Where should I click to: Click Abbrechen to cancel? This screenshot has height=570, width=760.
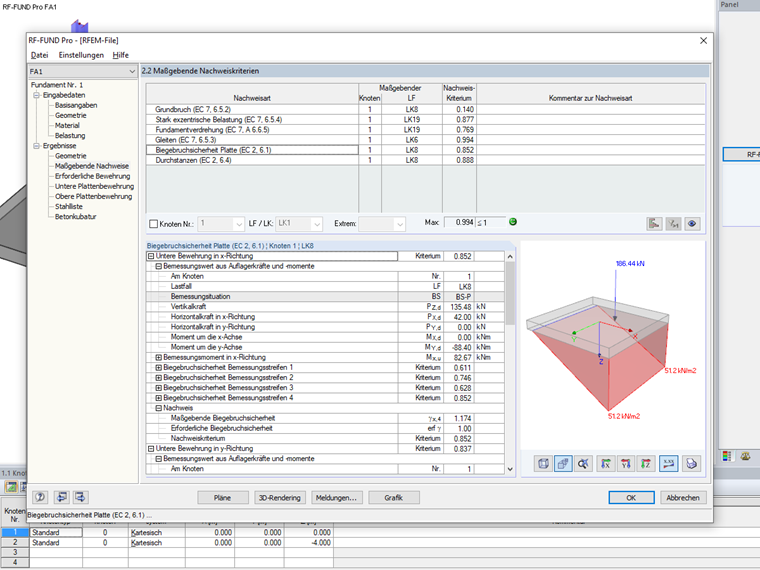pyautogui.click(x=682, y=498)
